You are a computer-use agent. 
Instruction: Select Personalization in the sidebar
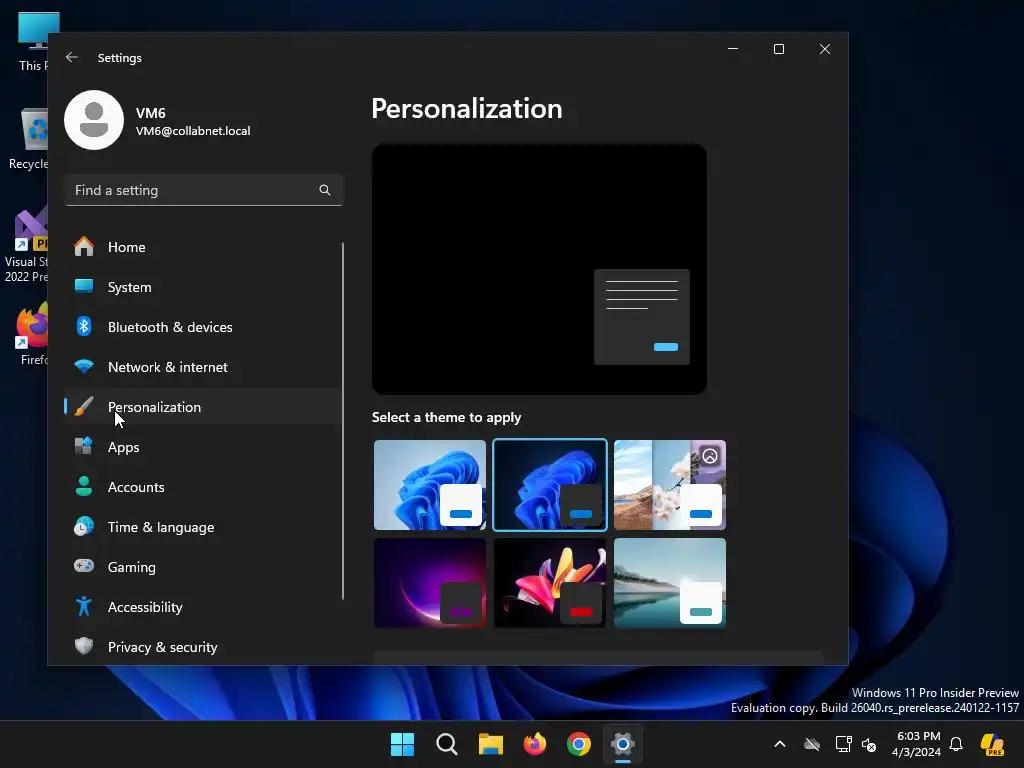pos(202,406)
